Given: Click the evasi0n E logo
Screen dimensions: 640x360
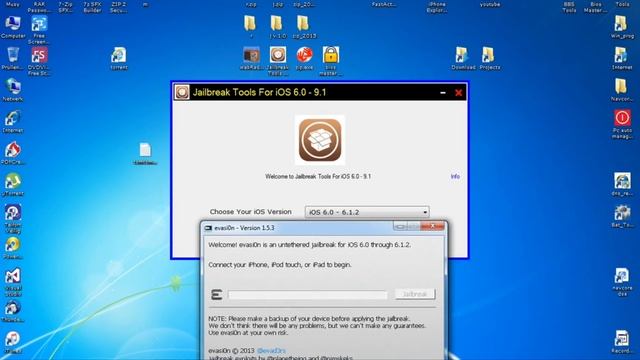Looking at the screenshot, I should coord(216,294).
